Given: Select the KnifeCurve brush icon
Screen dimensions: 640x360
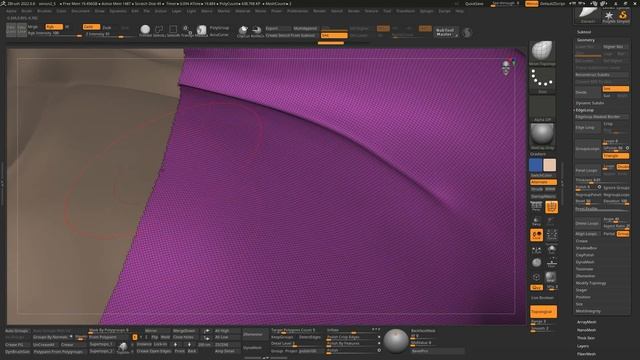Looking at the screenshot, I should point(257,30).
